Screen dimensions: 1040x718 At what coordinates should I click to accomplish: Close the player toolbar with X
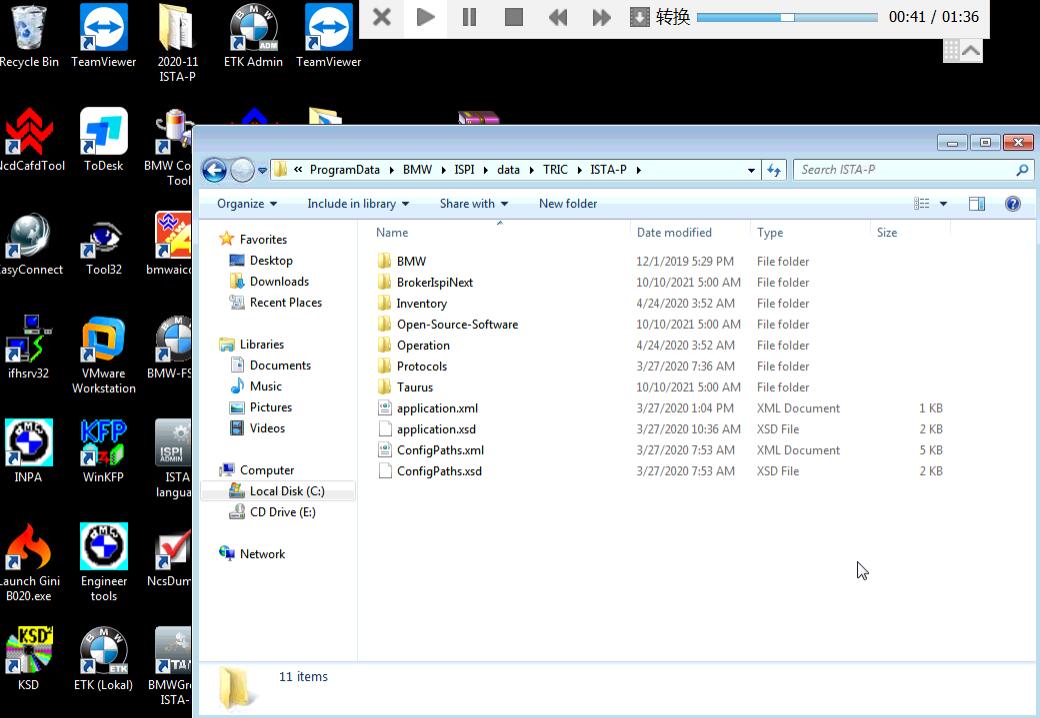[x=382, y=17]
